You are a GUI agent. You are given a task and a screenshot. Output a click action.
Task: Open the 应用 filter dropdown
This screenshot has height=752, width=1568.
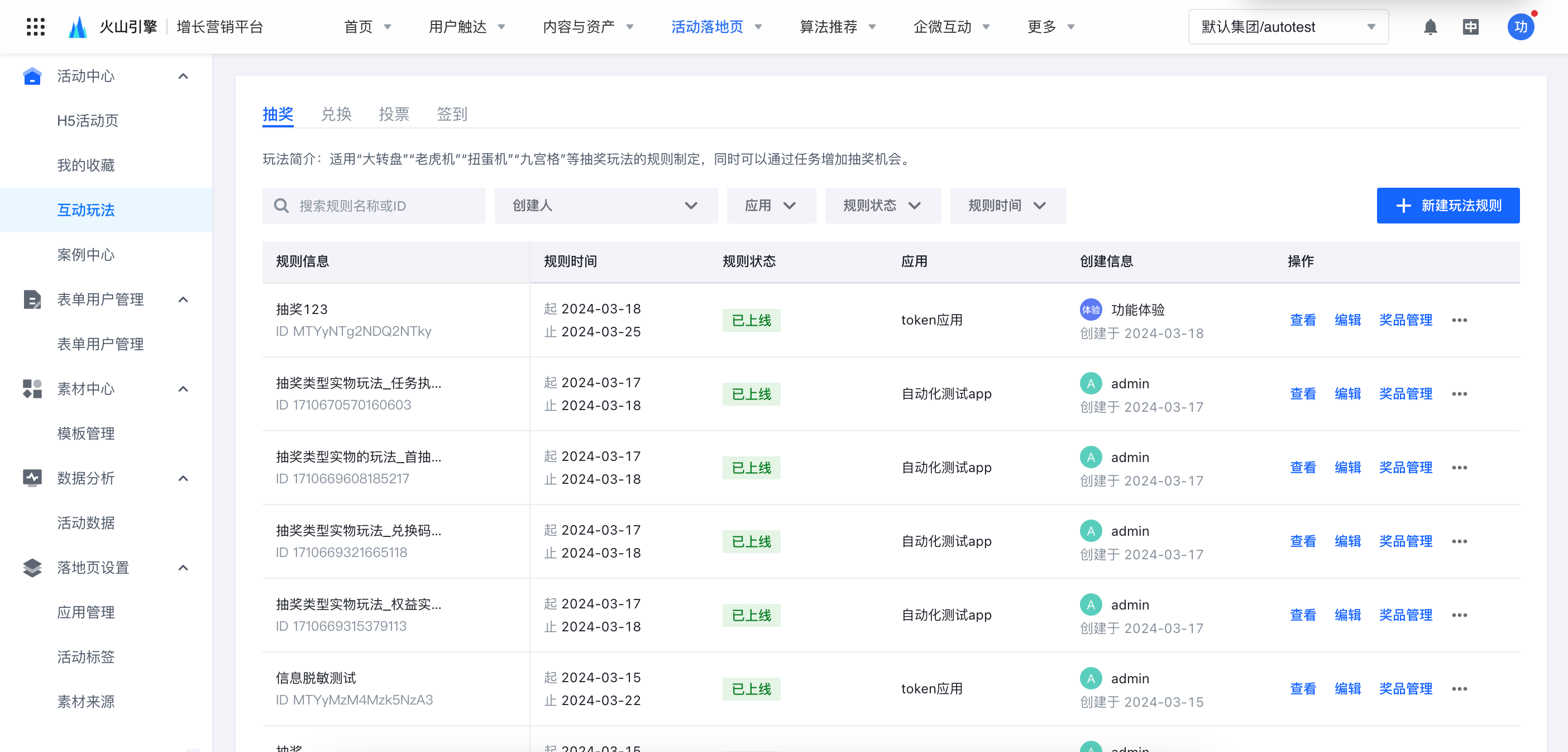click(x=771, y=206)
